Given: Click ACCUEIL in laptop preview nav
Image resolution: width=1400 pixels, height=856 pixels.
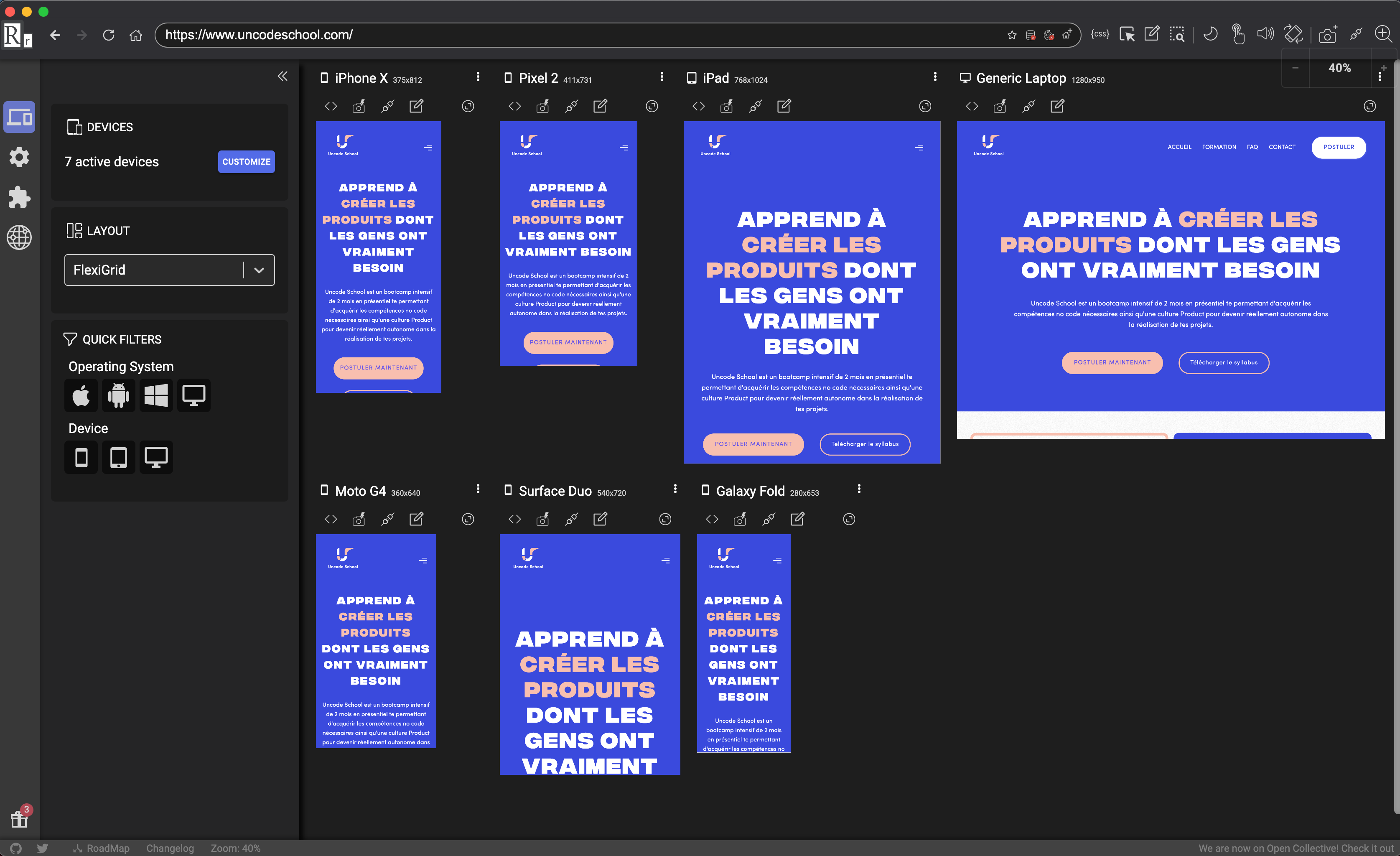Looking at the screenshot, I should pyautogui.click(x=1179, y=147).
